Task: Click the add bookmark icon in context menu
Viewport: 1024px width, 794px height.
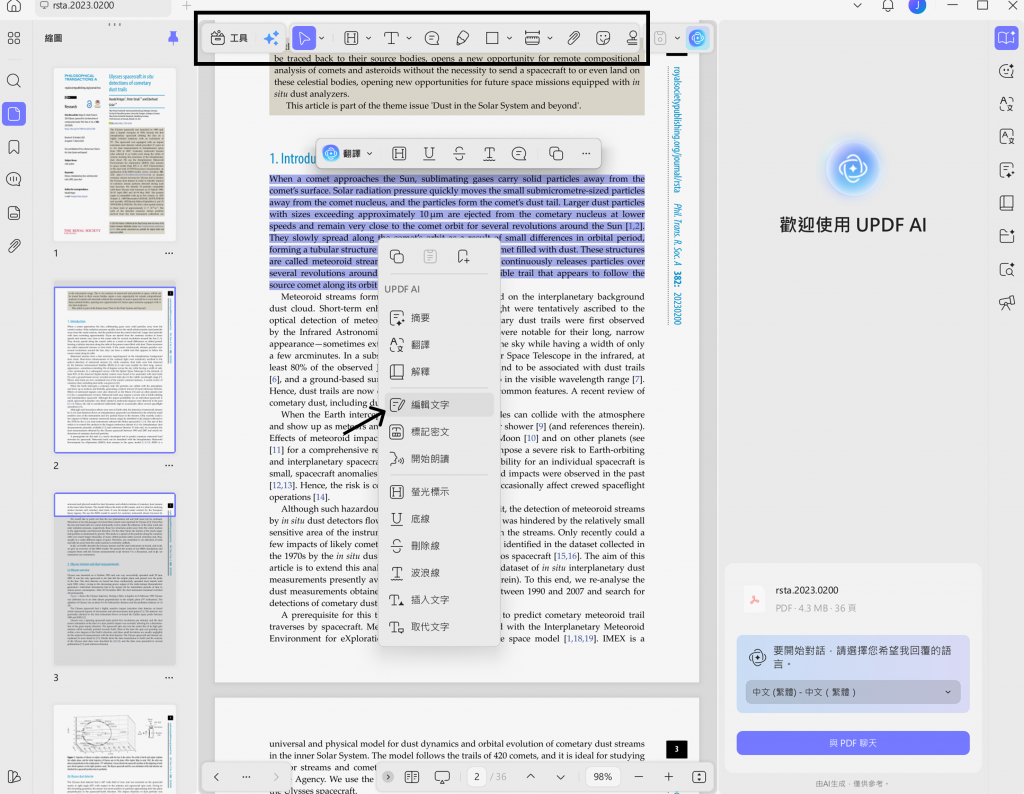Action: pos(463,257)
